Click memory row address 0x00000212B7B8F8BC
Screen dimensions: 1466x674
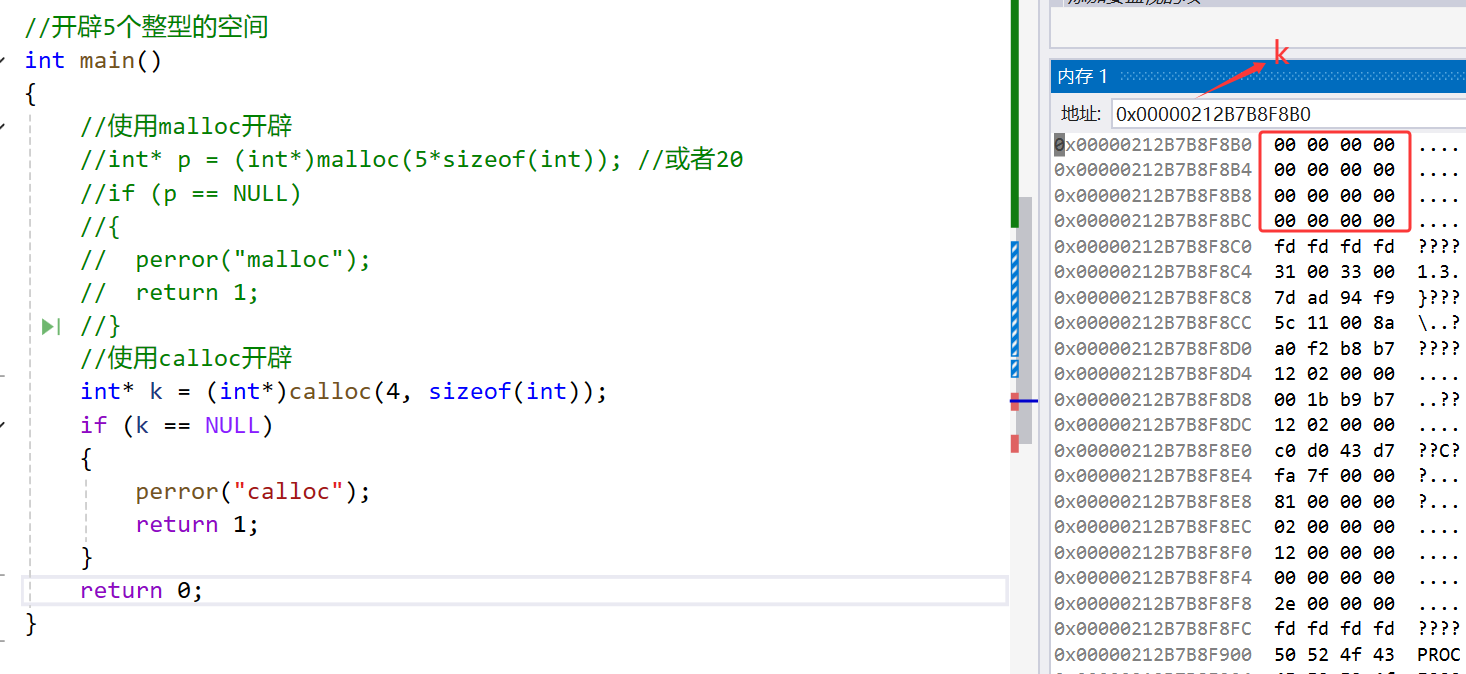(1153, 221)
